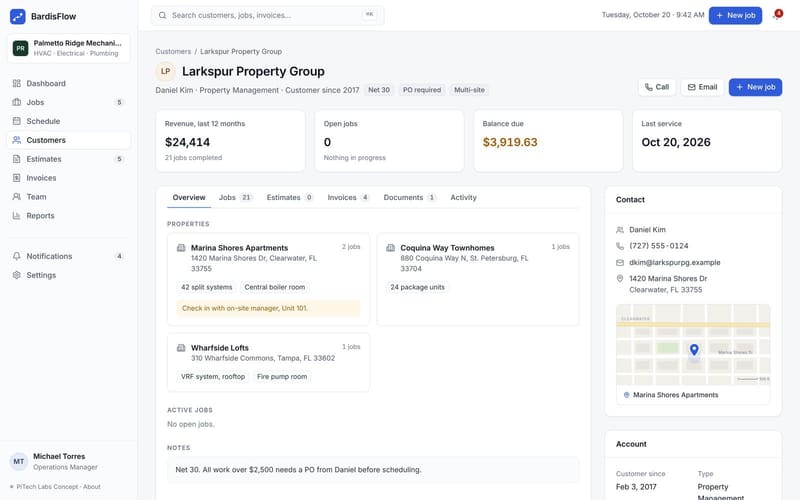
Task: Focus the search customers, jobs, invoices field
Action: pyautogui.click(x=267, y=15)
